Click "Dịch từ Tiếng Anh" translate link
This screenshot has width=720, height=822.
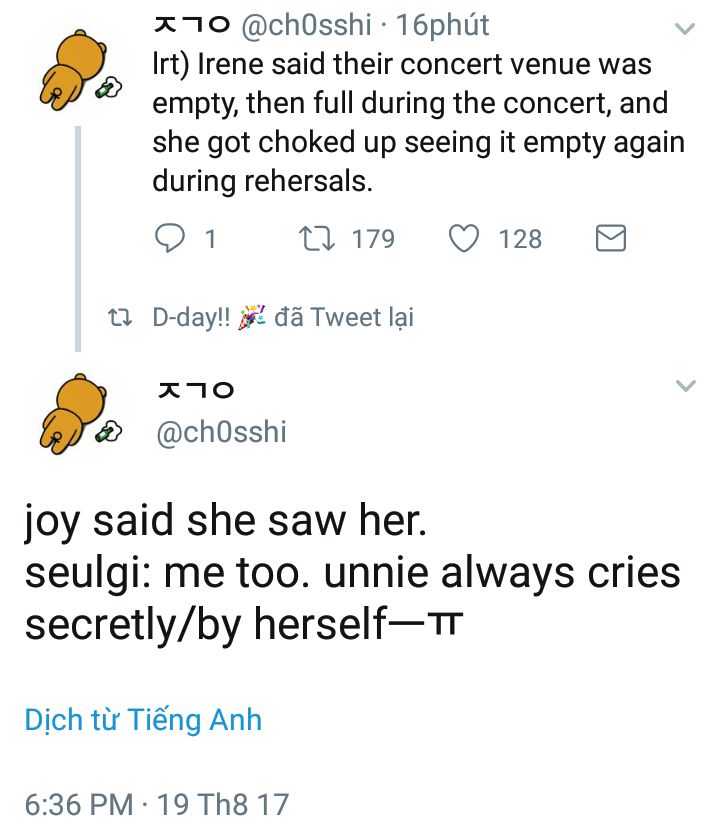click(x=143, y=720)
